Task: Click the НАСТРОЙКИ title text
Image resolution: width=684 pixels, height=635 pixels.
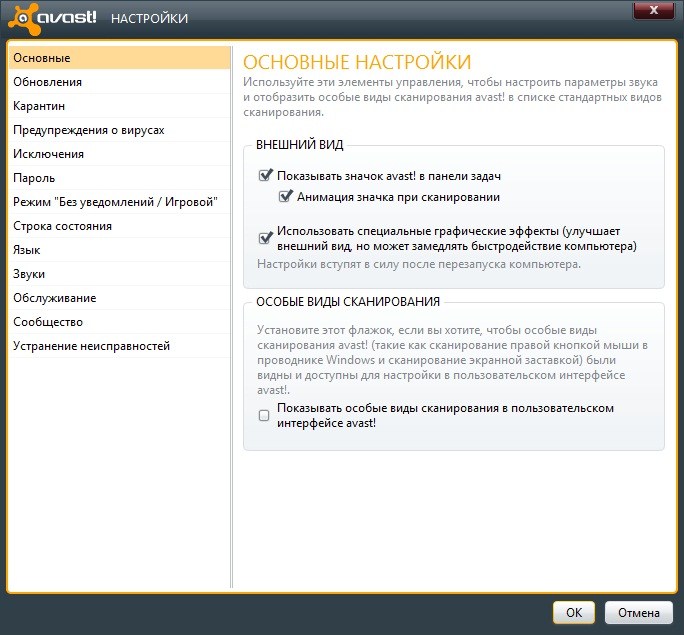Action: click(x=149, y=18)
